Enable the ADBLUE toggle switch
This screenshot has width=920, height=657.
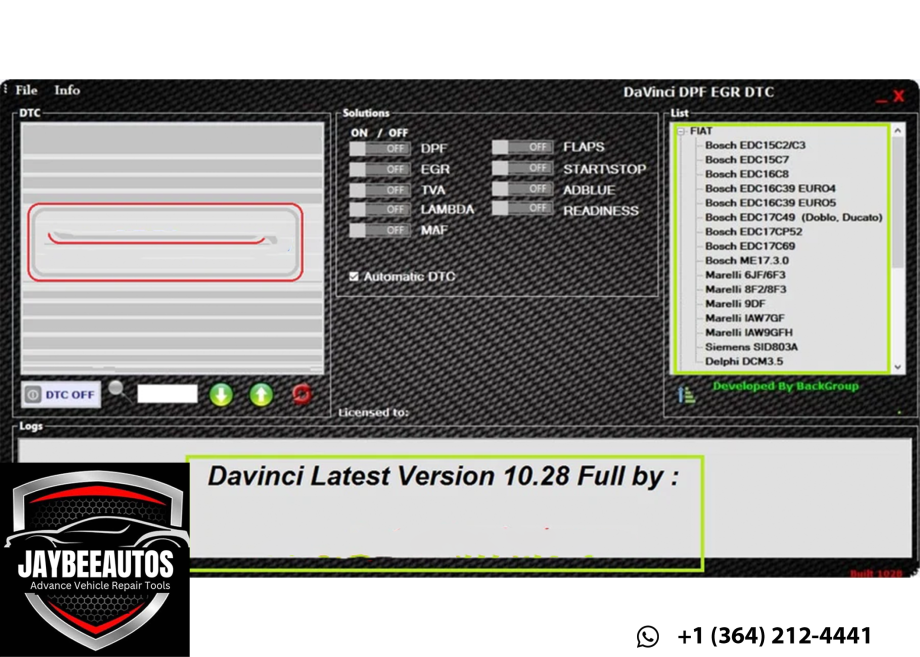pyautogui.click(x=522, y=189)
